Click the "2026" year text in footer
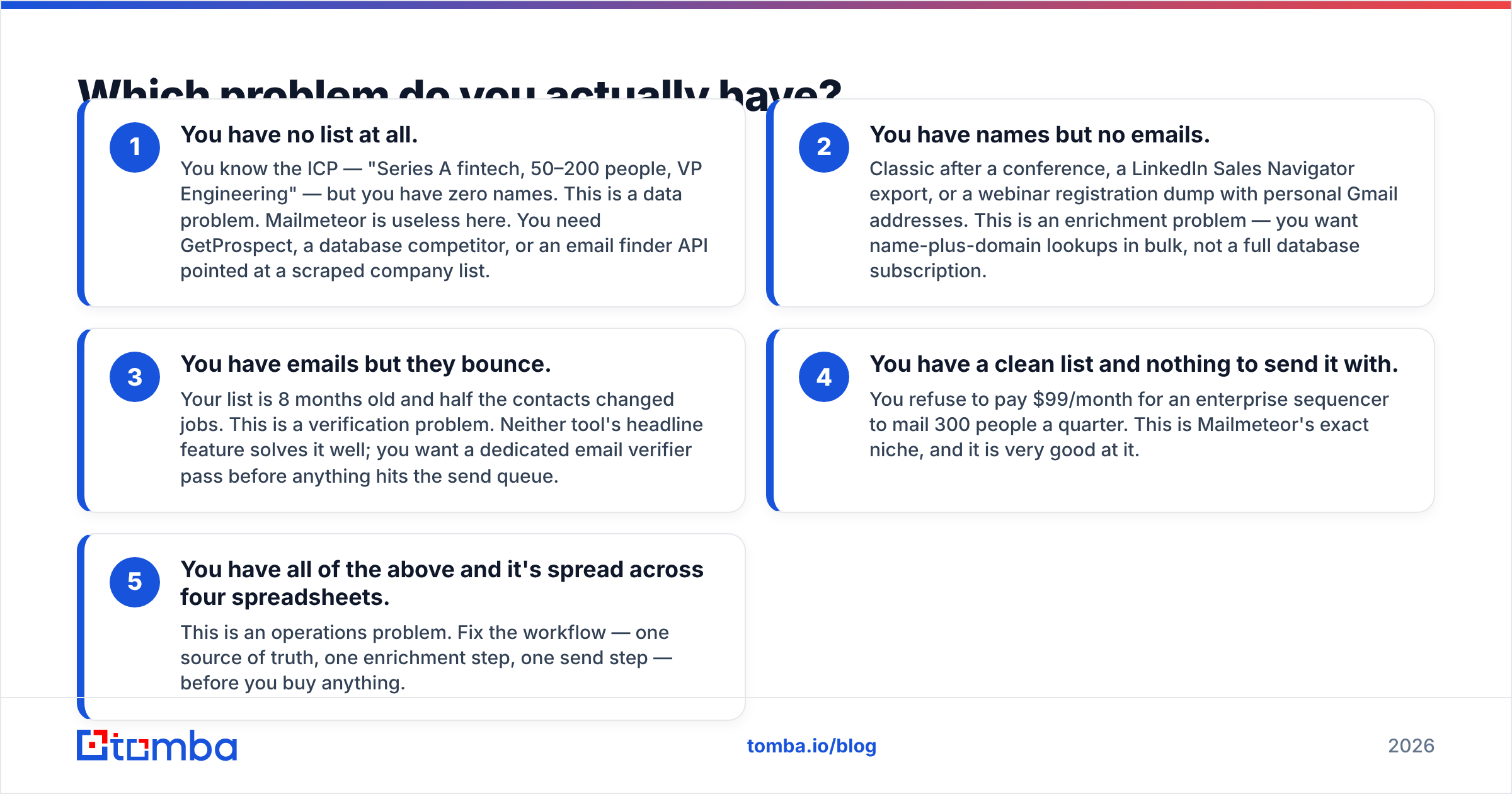Screen dimensions: 1512x794 click(1411, 746)
